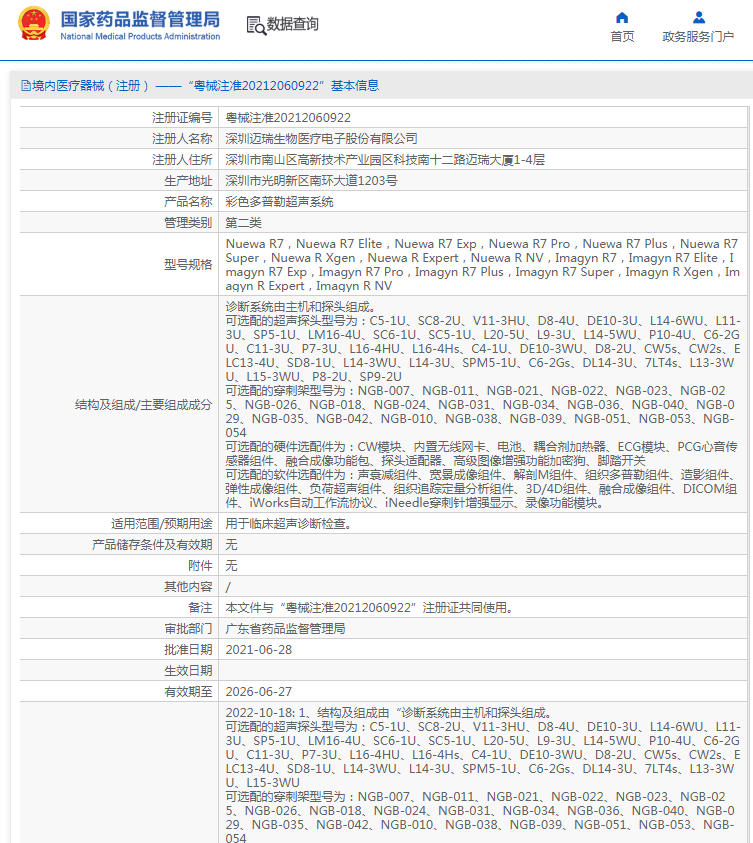Click the 结构及组成/主要组成成分 label
753x843 pixels.
click(x=144, y=405)
